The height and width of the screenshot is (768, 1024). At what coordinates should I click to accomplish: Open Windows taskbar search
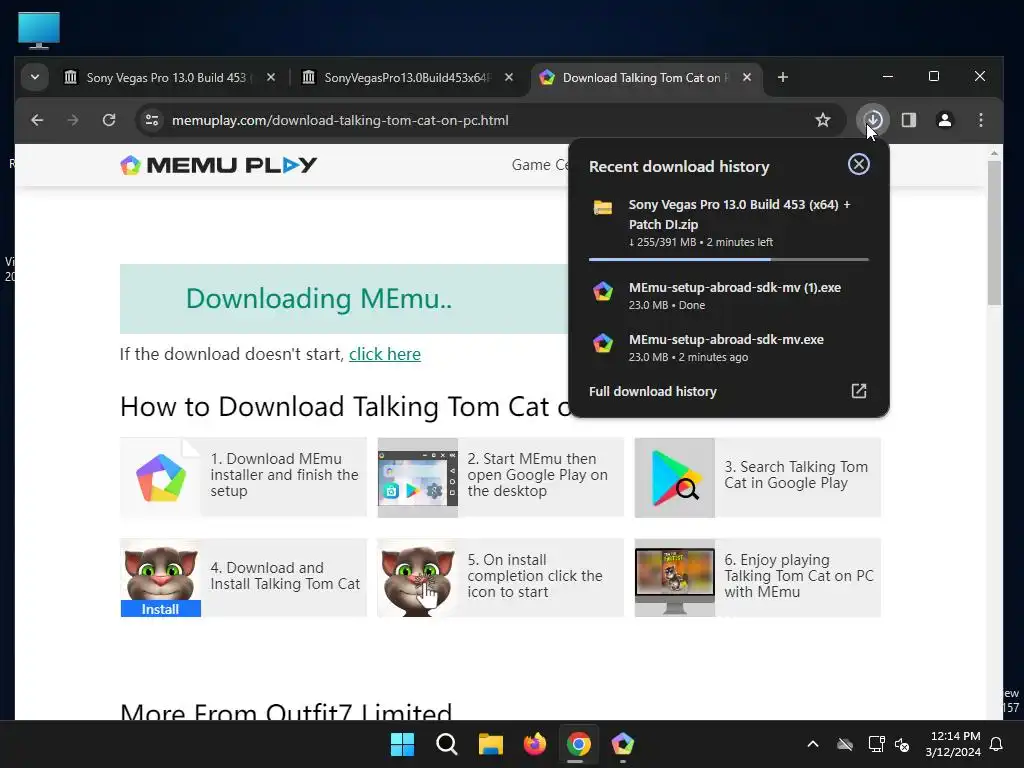pyautogui.click(x=447, y=744)
